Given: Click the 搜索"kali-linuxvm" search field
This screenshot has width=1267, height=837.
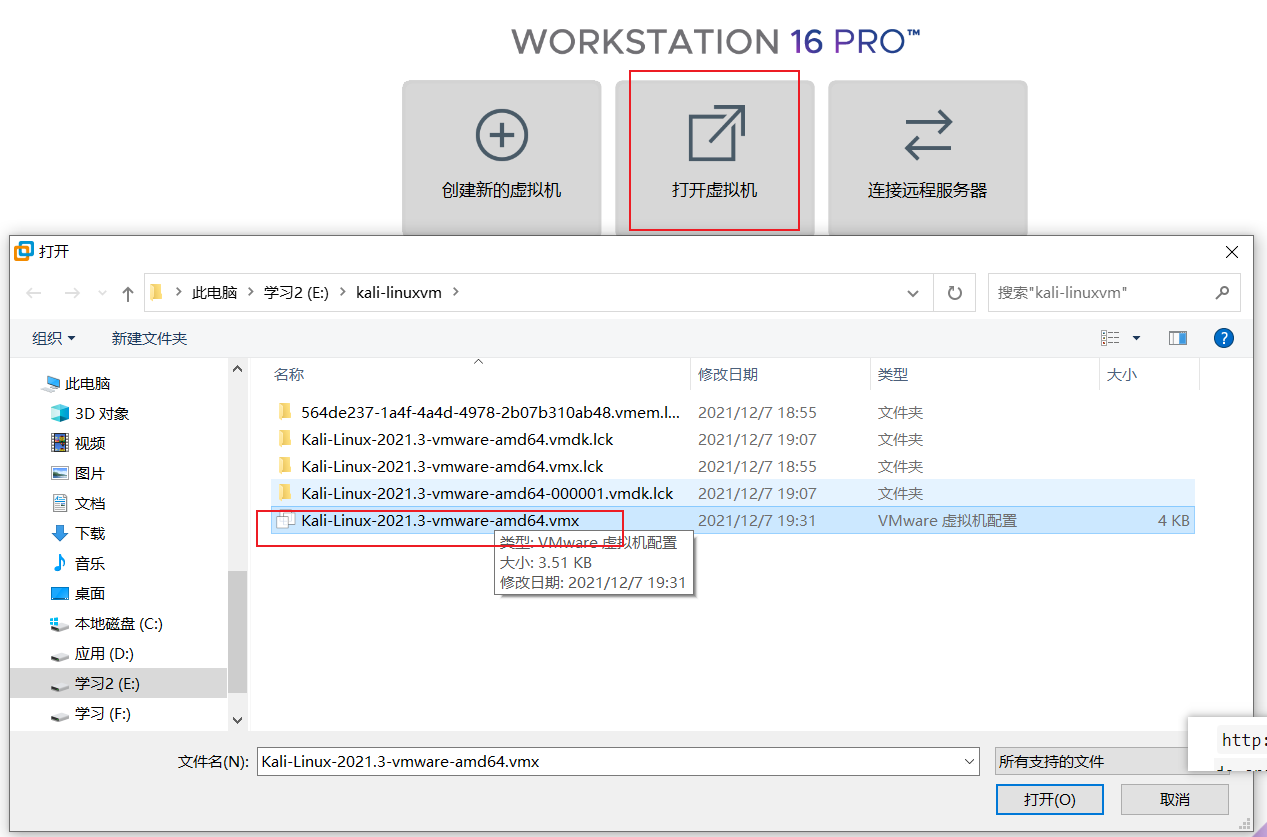Looking at the screenshot, I should click(1114, 293).
